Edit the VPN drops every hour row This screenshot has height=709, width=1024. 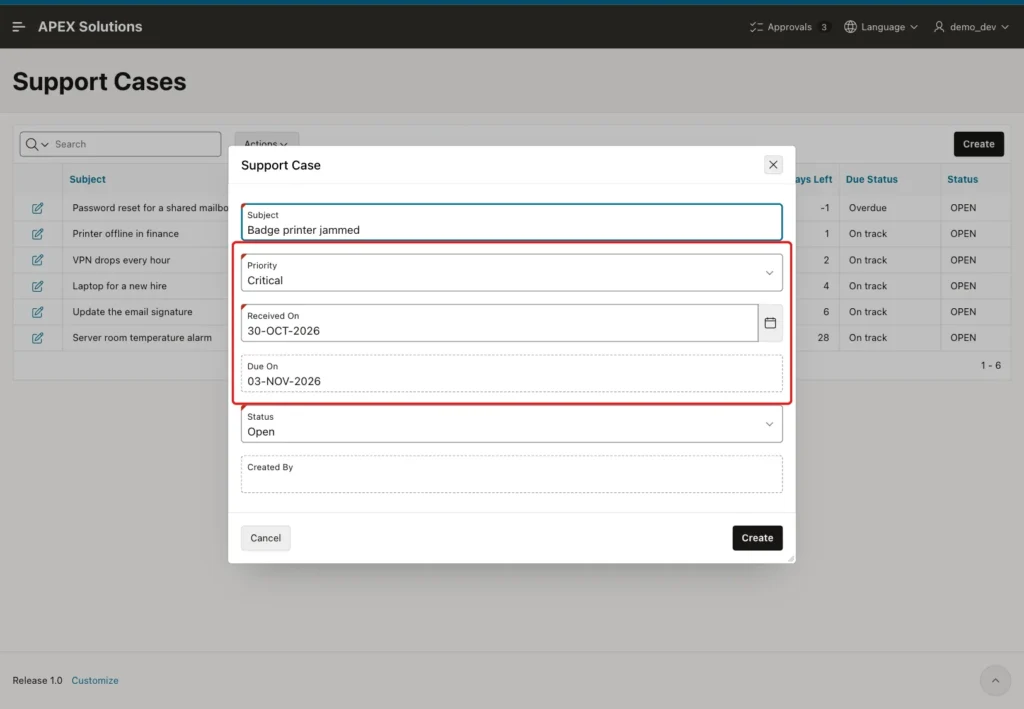pyautogui.click(x=37, y=260)
